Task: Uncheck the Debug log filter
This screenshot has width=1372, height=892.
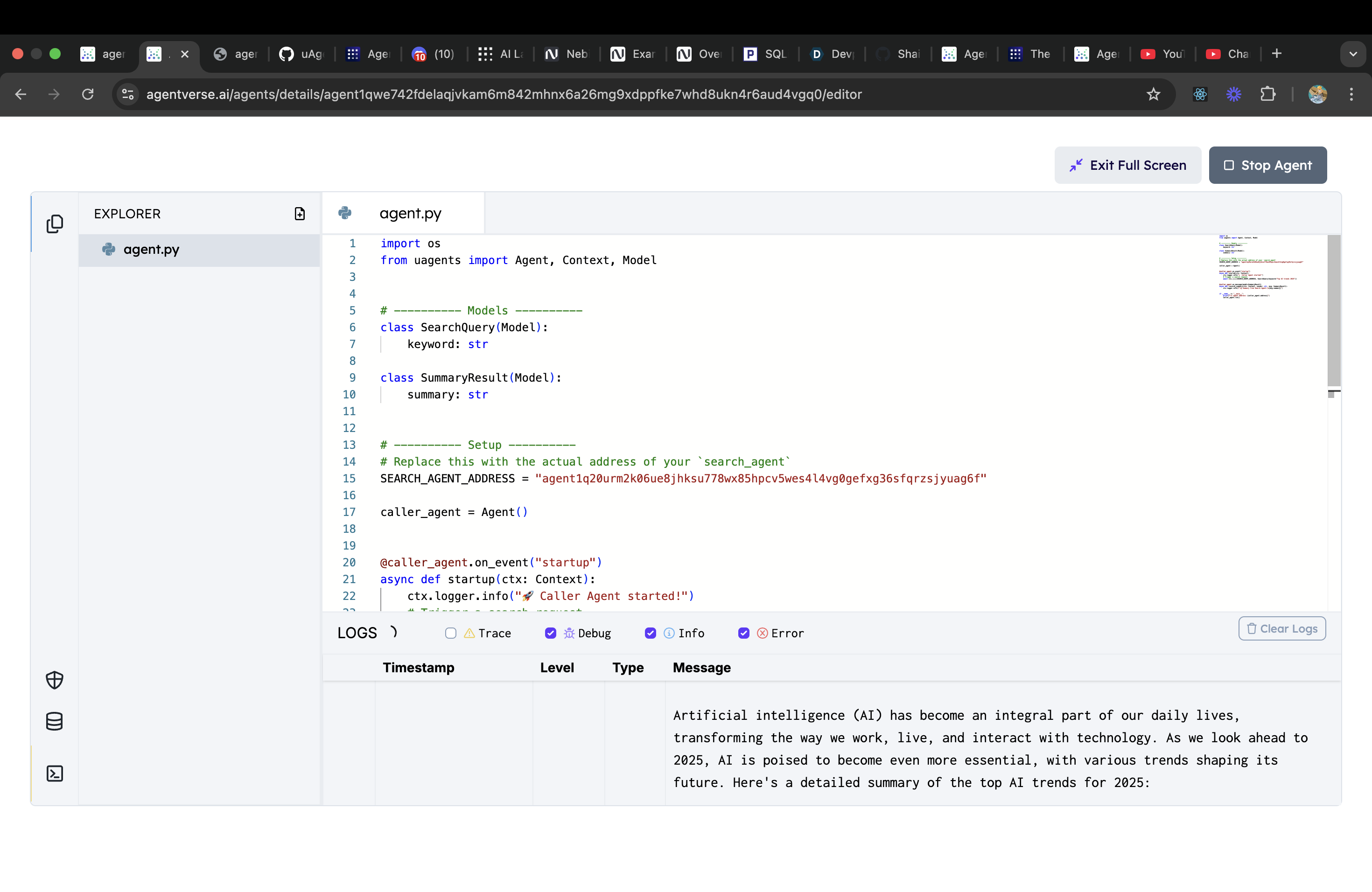Action: click(551, 633)
